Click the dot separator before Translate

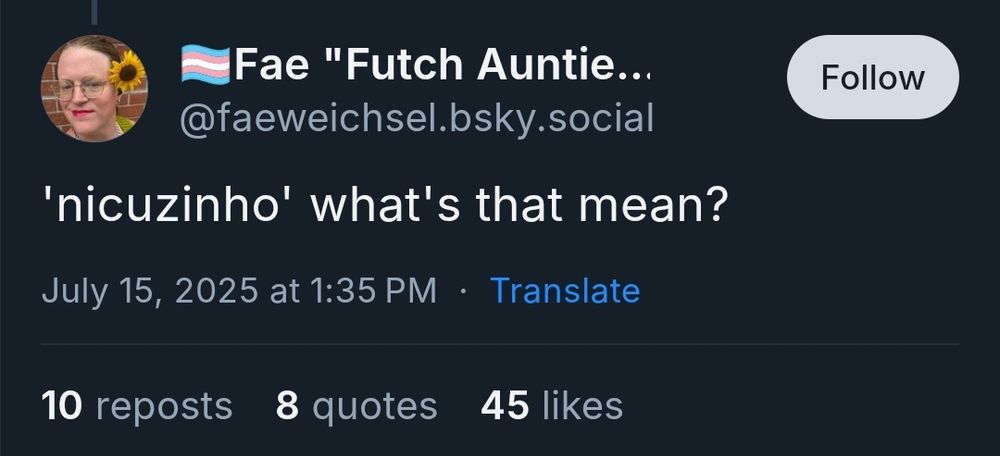[463, 292]
